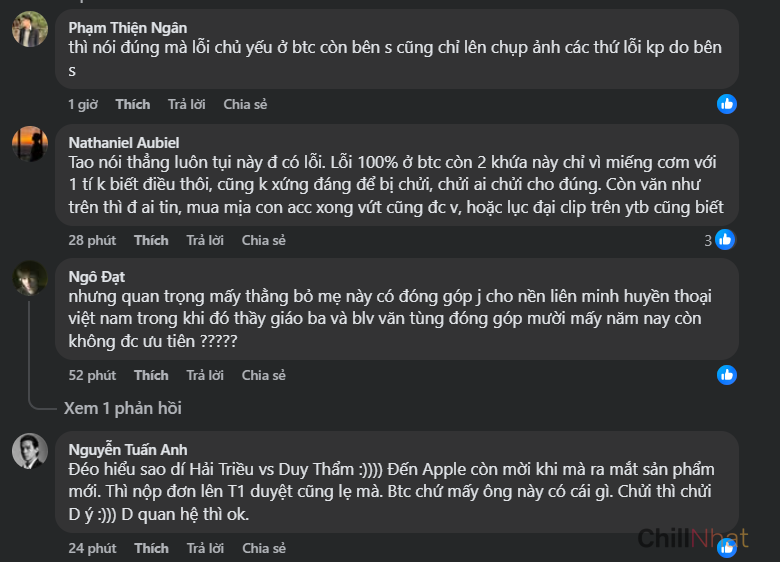Expand 'Xem 1 phản hồi' replies

(x=122, y=408)
